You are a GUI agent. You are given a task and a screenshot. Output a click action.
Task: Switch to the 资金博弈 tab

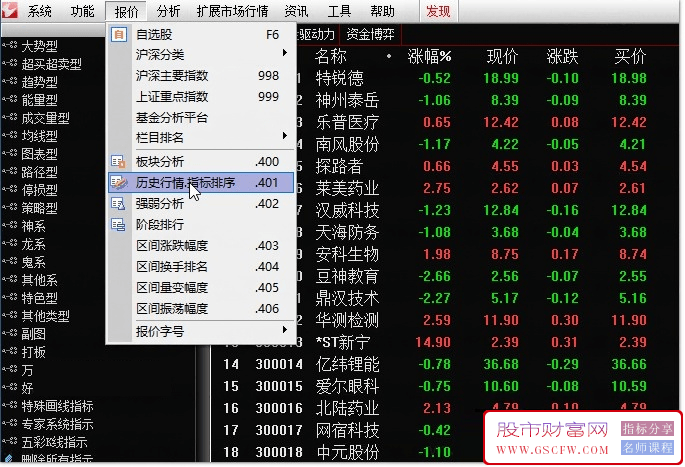370,34
